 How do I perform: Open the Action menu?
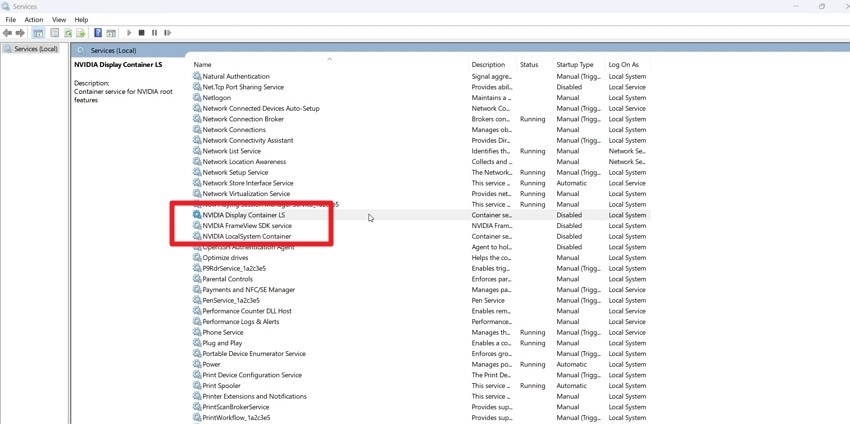[34, 20]
